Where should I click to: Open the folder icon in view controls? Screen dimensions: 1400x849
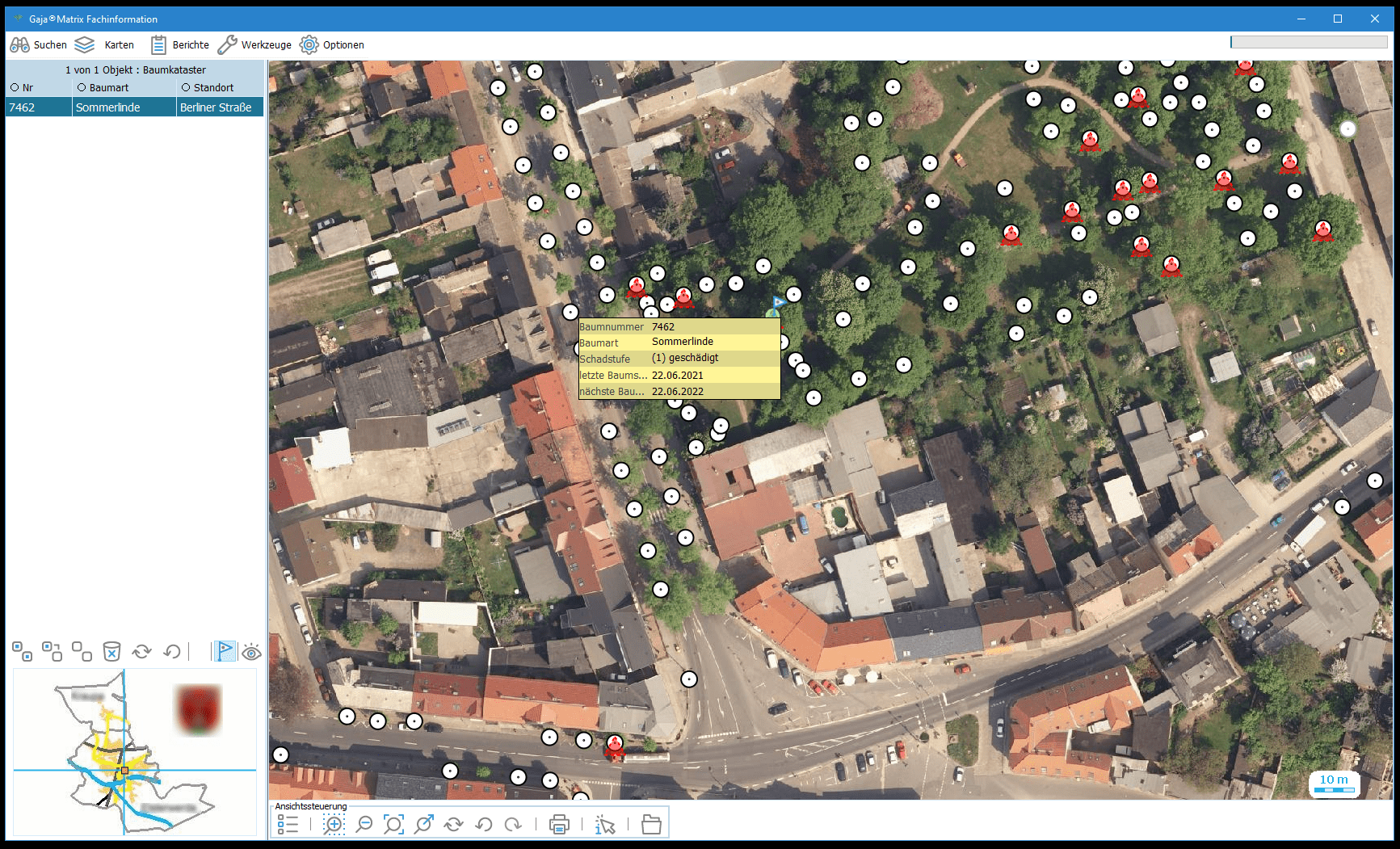click(651, 824)
